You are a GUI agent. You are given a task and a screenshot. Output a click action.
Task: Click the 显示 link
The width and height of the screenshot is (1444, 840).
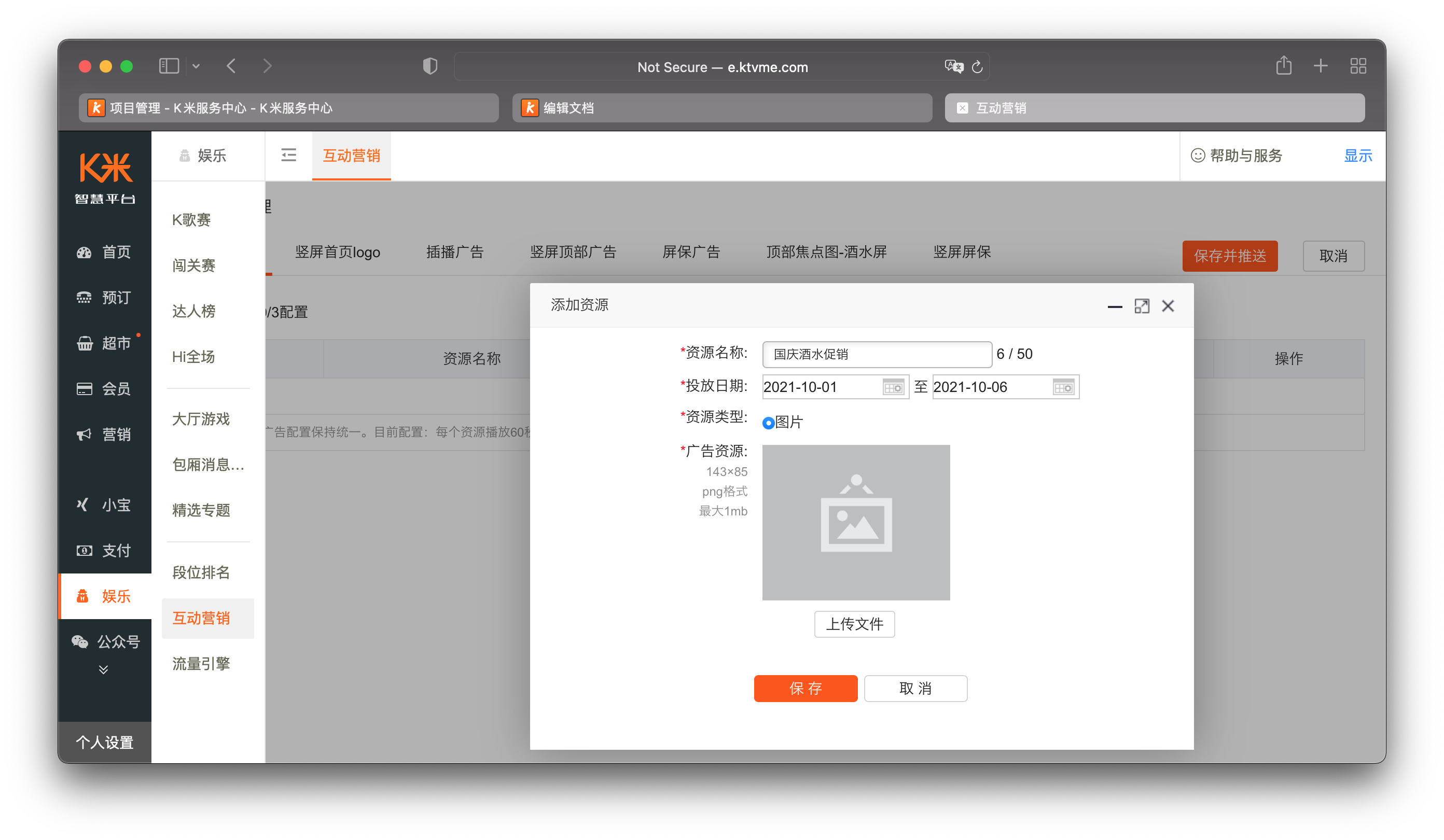click(x=1357, y=155)
